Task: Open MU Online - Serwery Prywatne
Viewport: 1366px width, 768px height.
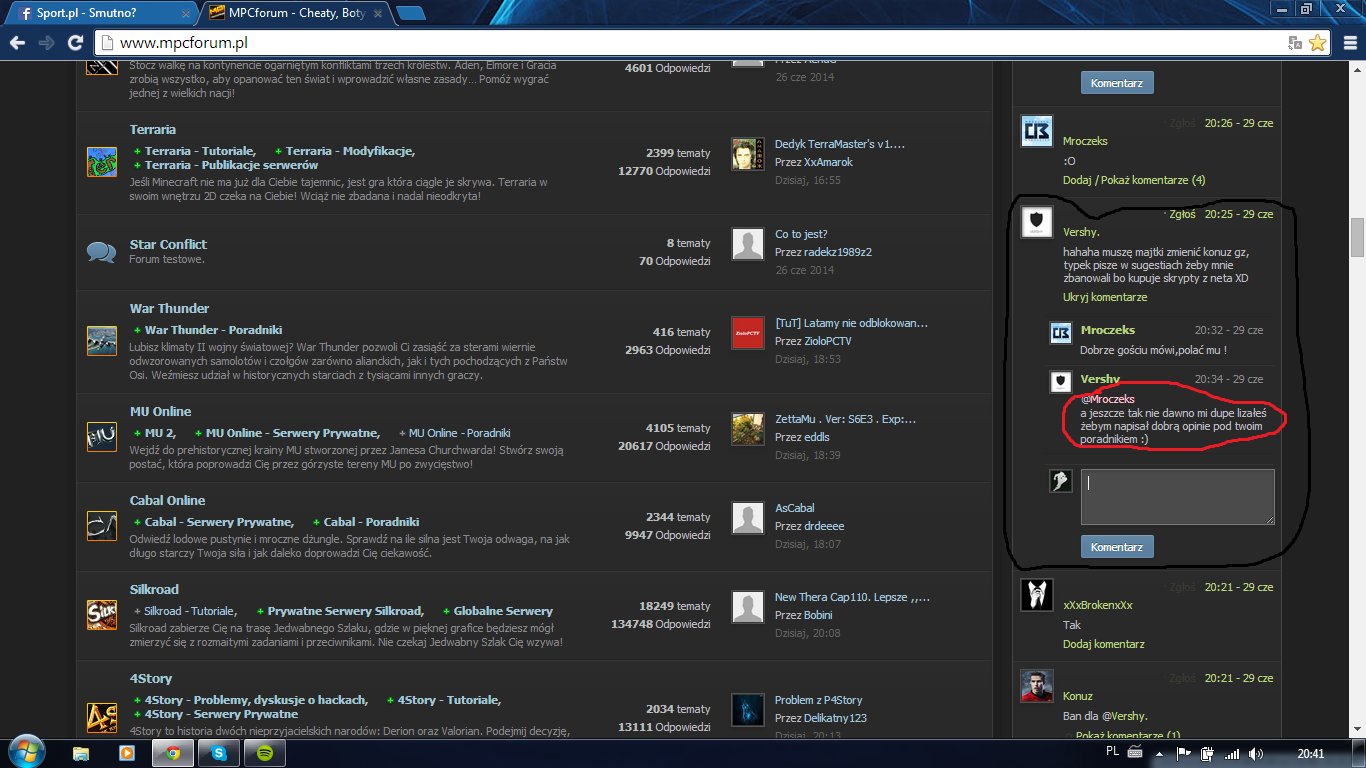Action: coord(292,433)
